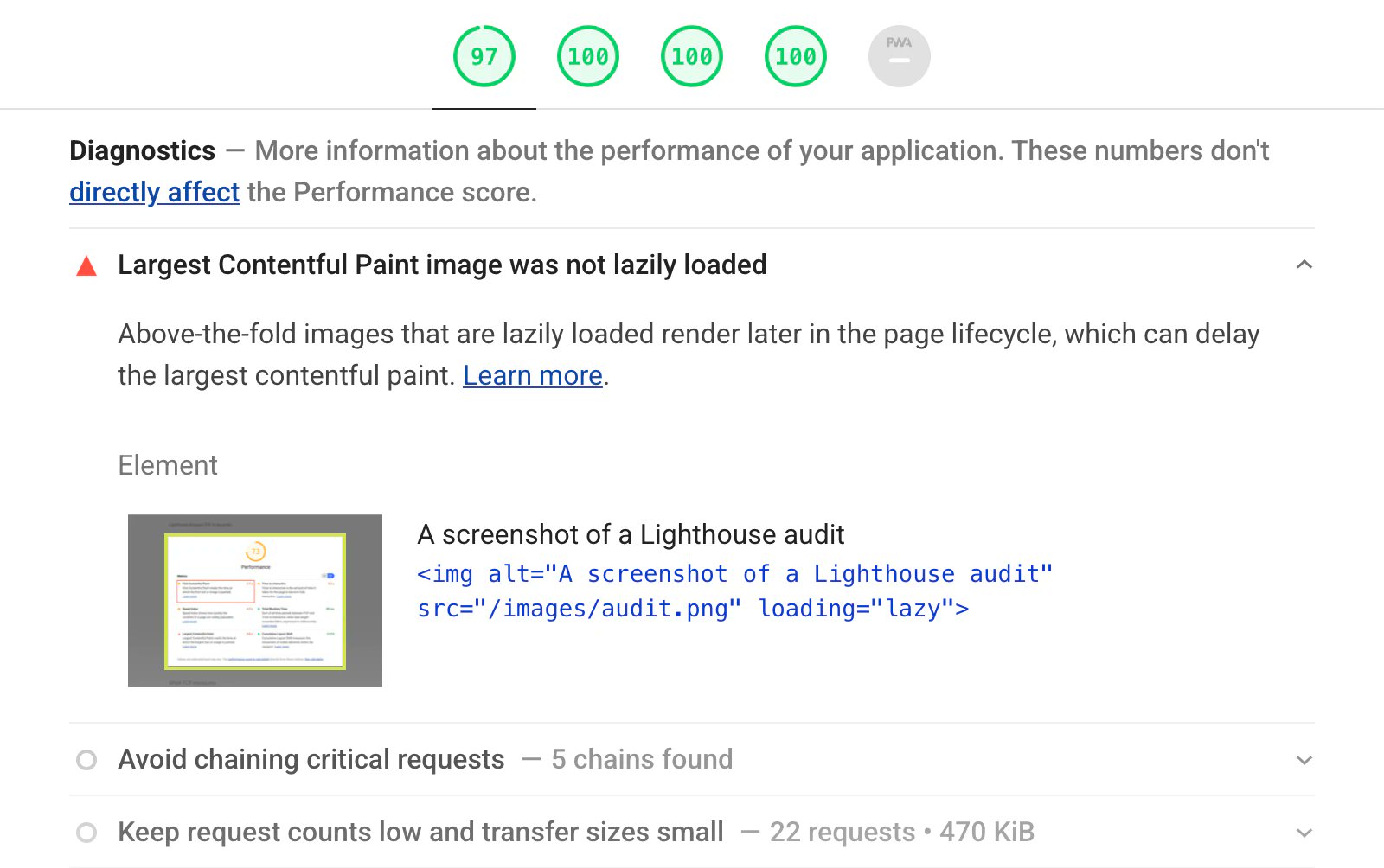Click the chains found count text

tap(641, 760)
